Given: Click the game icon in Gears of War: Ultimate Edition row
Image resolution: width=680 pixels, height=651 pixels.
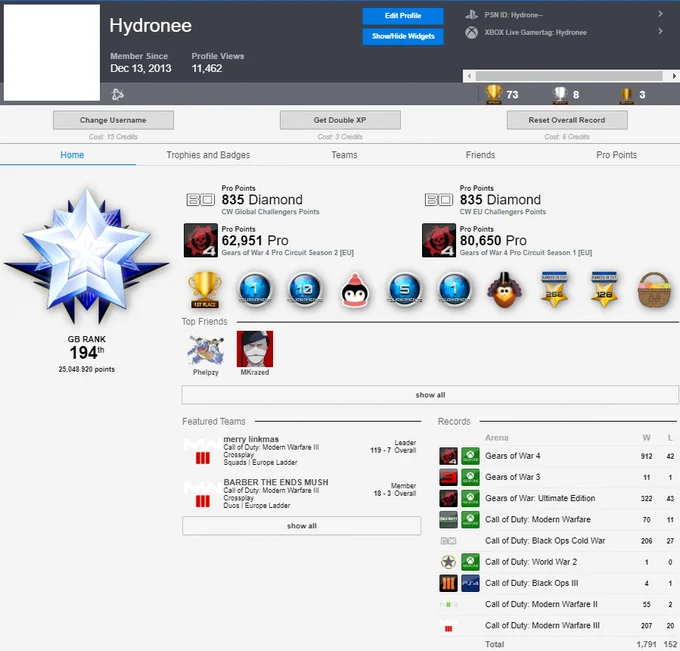Looking at the screenshot, I should 448,498.
